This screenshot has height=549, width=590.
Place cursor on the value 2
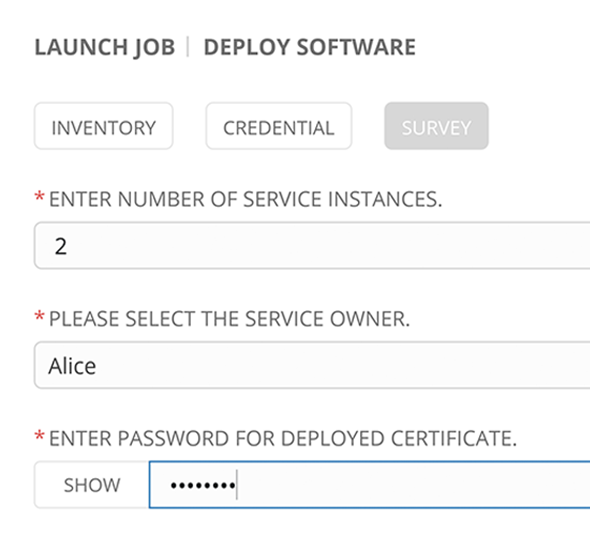pos(61,246)
